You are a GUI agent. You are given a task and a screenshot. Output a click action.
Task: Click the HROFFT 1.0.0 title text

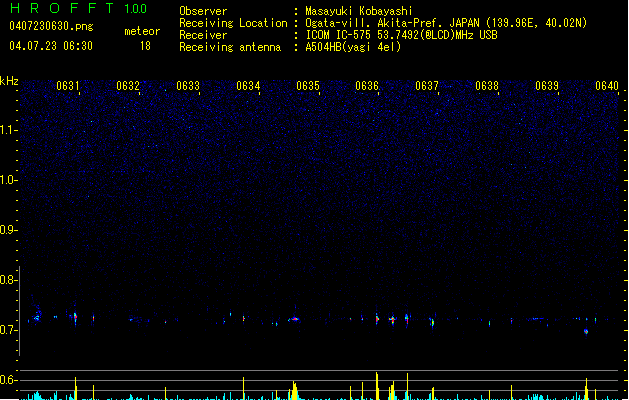click(78, 8)
